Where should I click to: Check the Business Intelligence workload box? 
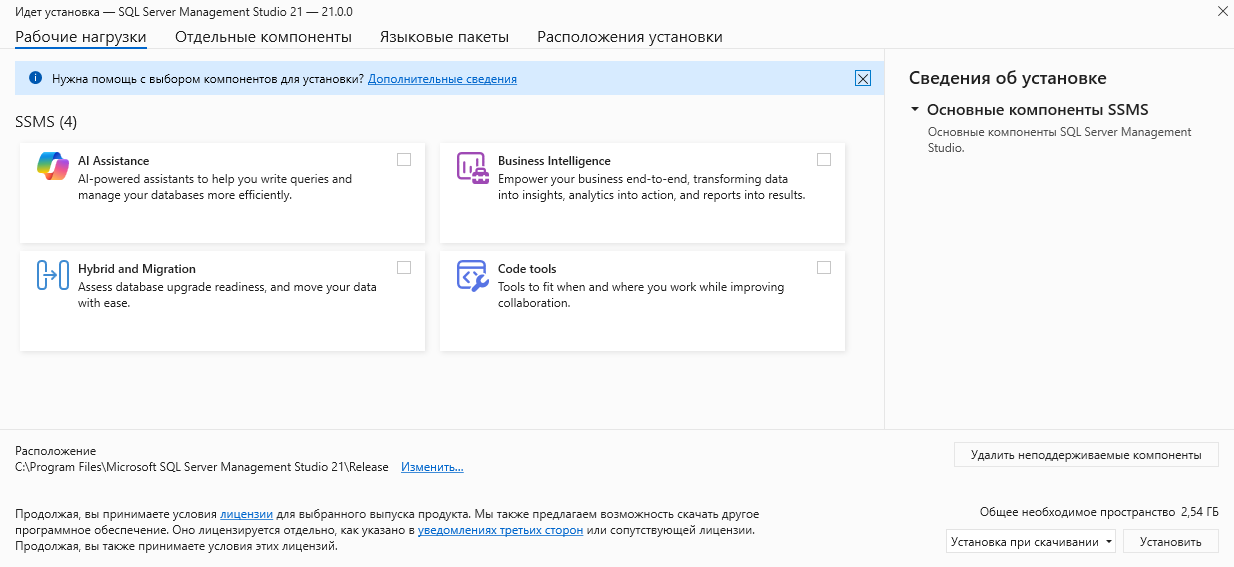click(824, 159)
